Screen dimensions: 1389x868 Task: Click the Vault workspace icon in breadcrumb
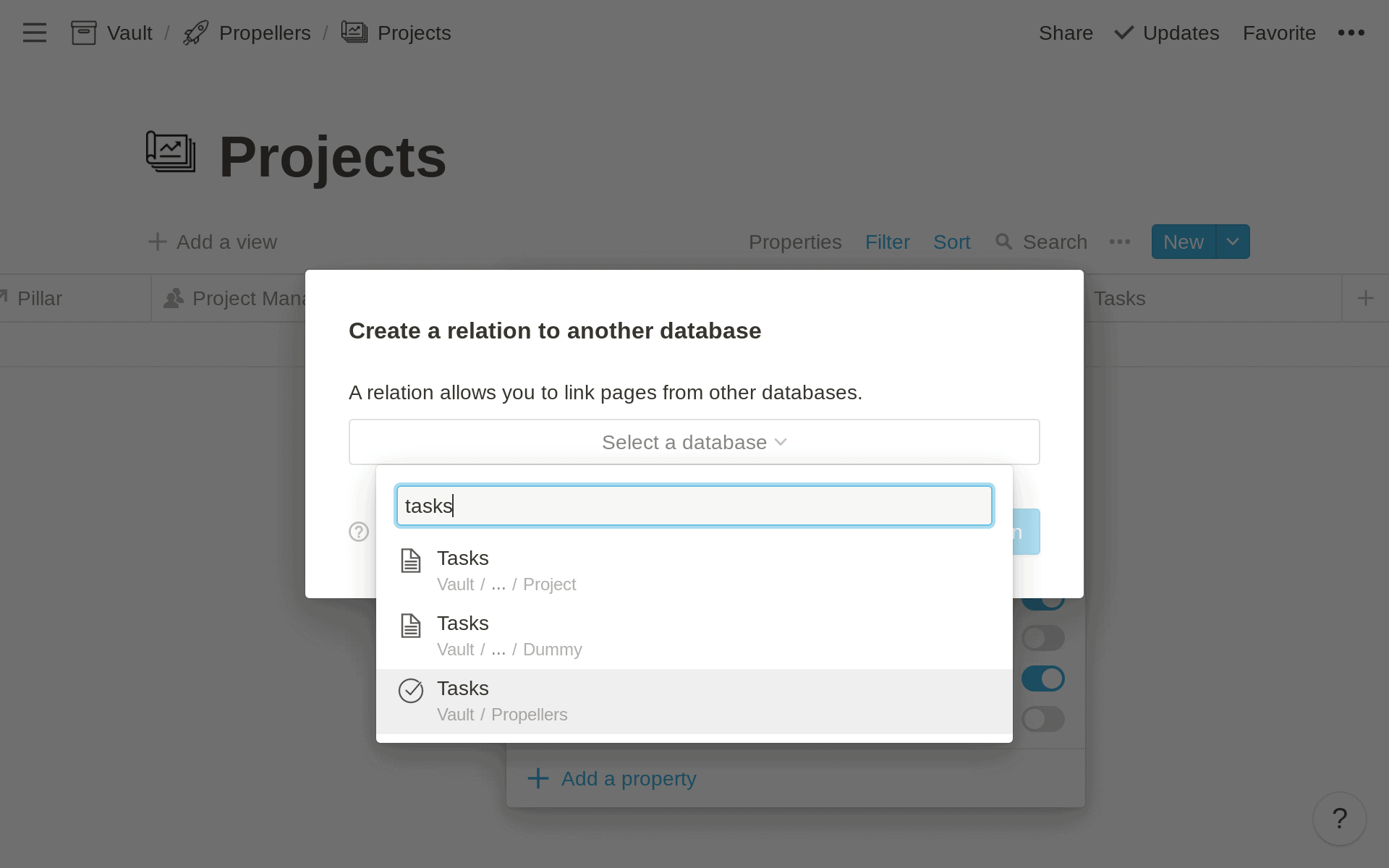point(84,32)
